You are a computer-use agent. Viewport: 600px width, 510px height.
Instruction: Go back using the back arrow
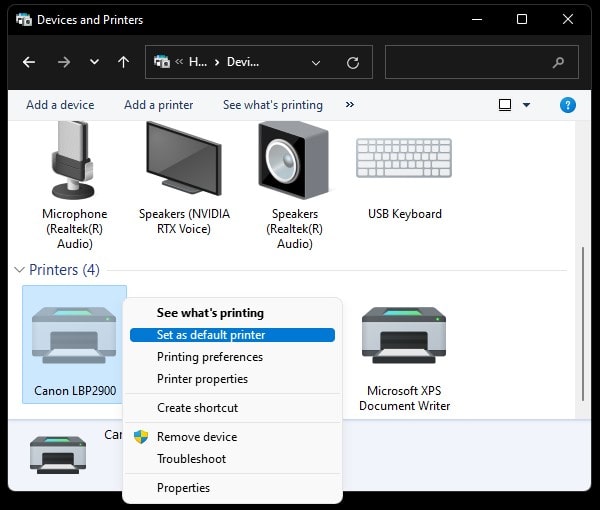[29, 62]
